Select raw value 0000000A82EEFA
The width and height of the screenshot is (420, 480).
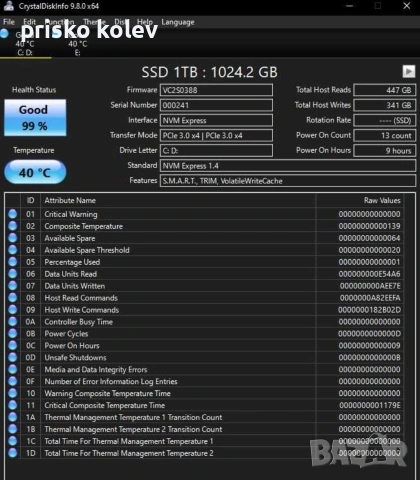pos(370,298)
